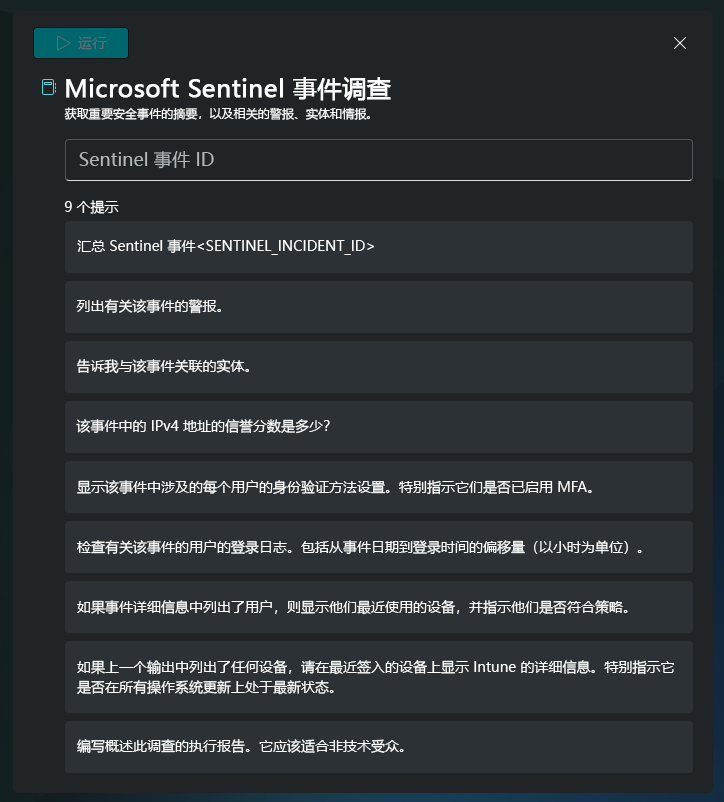724x802 pixels.
Task: Choose the prompt mentioning Intune 的详细信息
Action: point(379,677)
